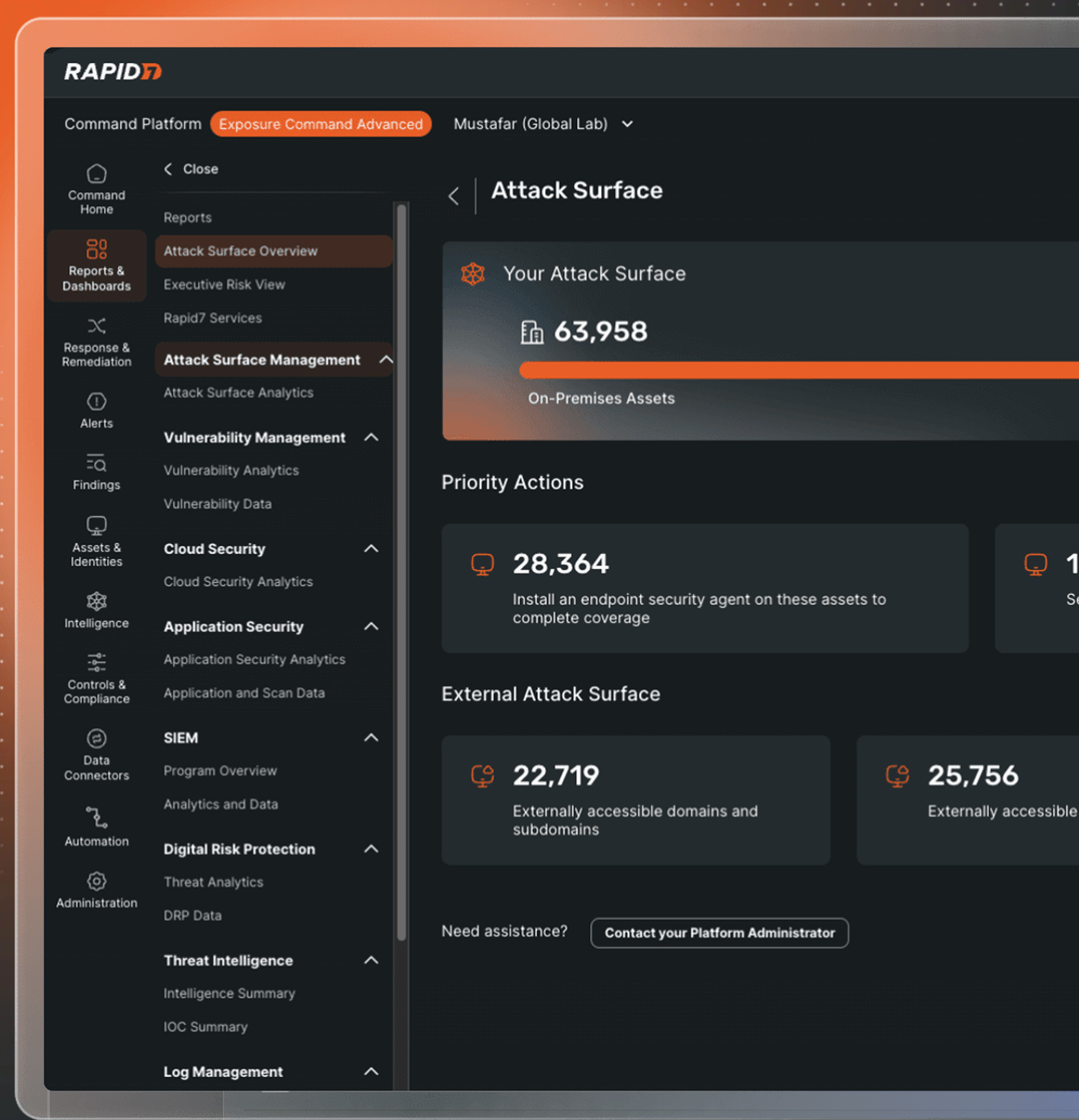Open Assets & Identities section
Screen dimensions: 1079x1120
tap(96, 541)
